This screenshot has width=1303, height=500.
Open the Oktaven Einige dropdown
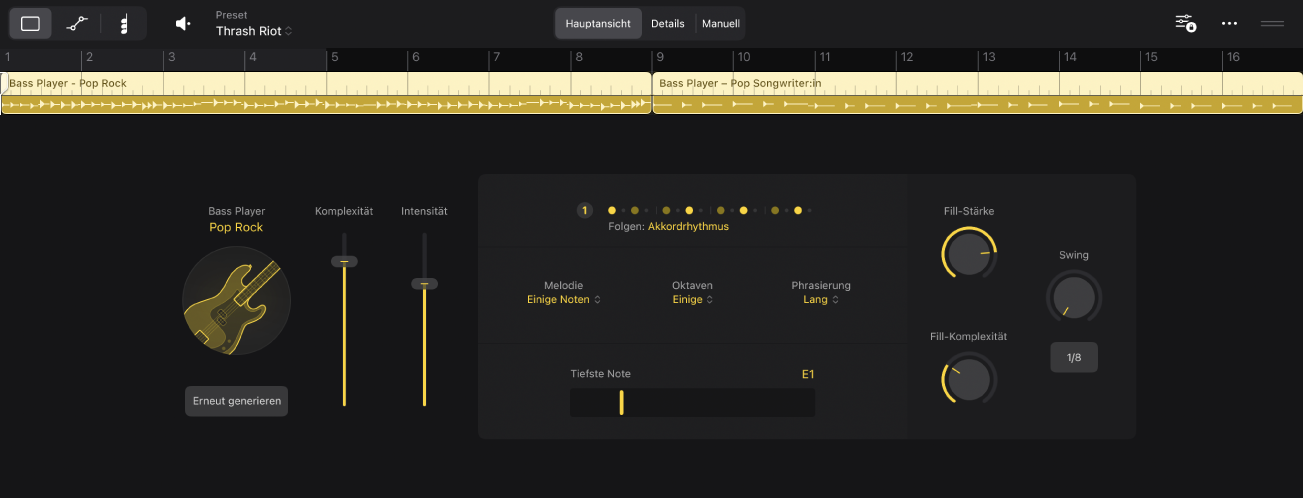tap(693, 300)
